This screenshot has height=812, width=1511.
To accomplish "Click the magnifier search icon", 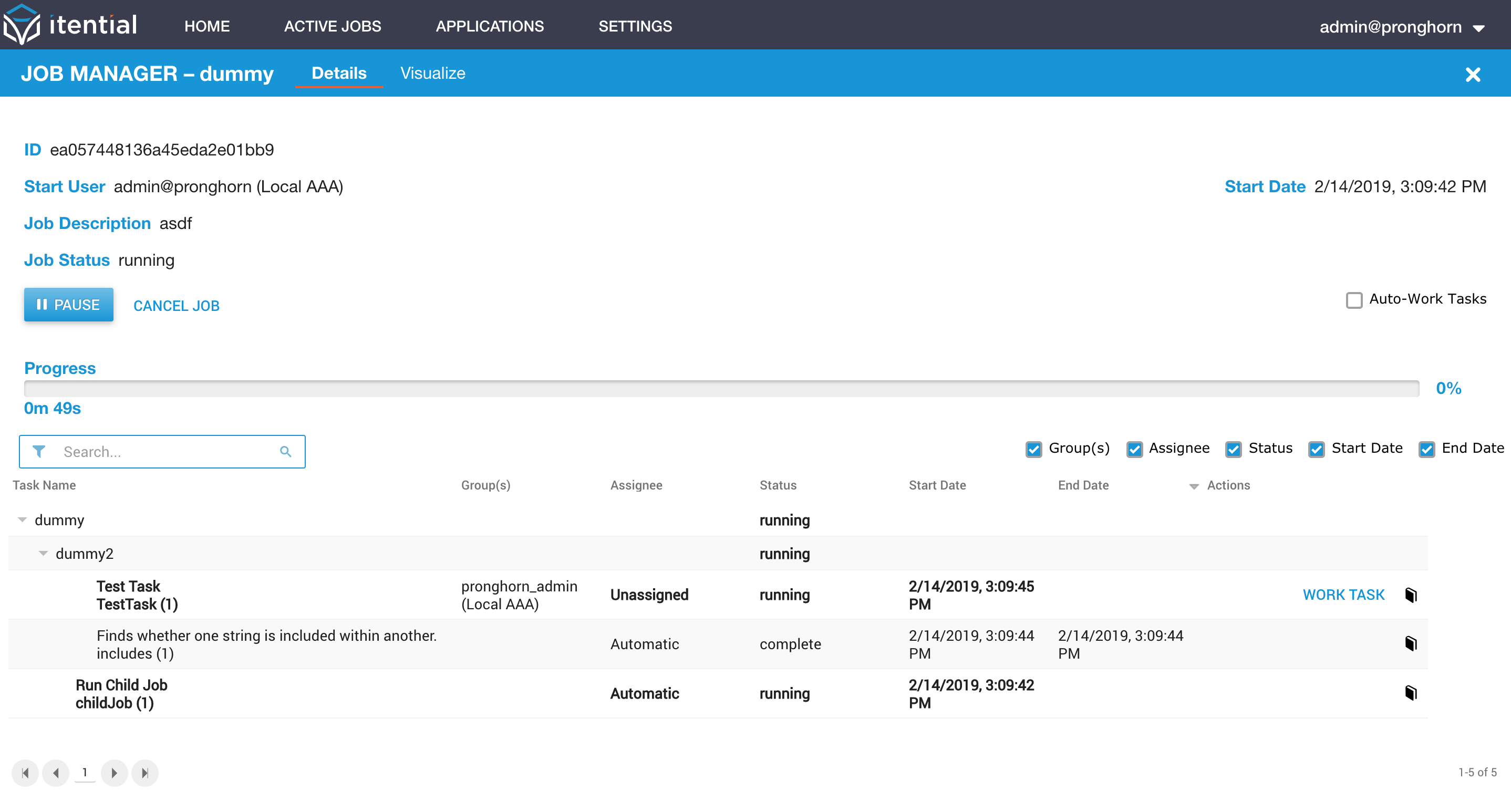I will pos(286,451).
